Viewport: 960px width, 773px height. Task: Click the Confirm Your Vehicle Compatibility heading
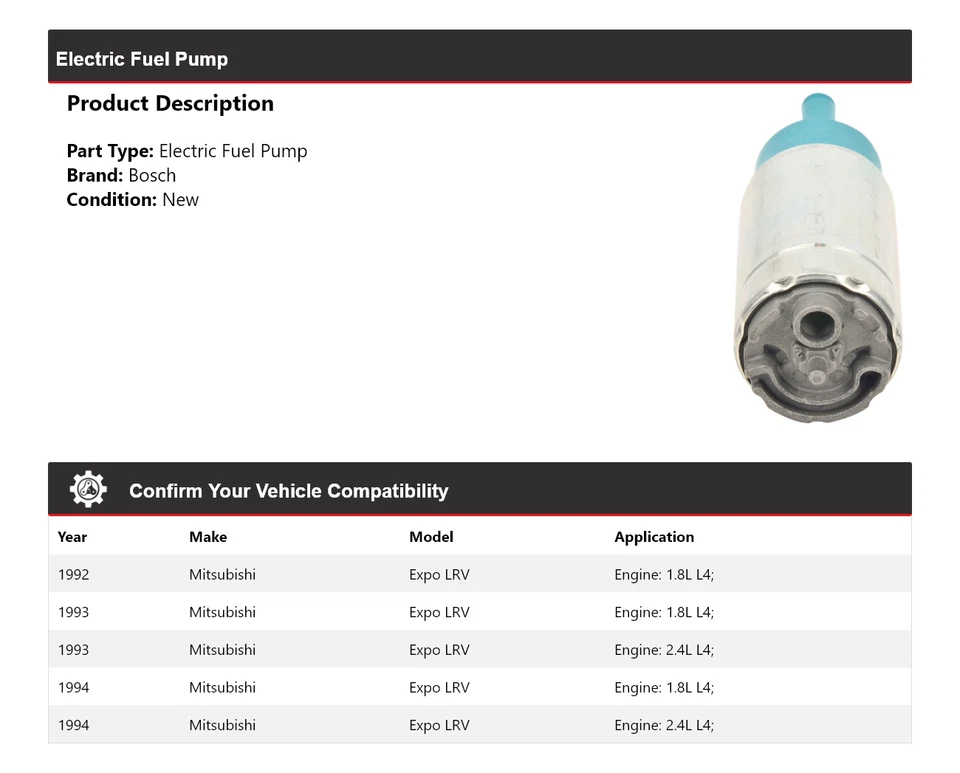[288, 491]
